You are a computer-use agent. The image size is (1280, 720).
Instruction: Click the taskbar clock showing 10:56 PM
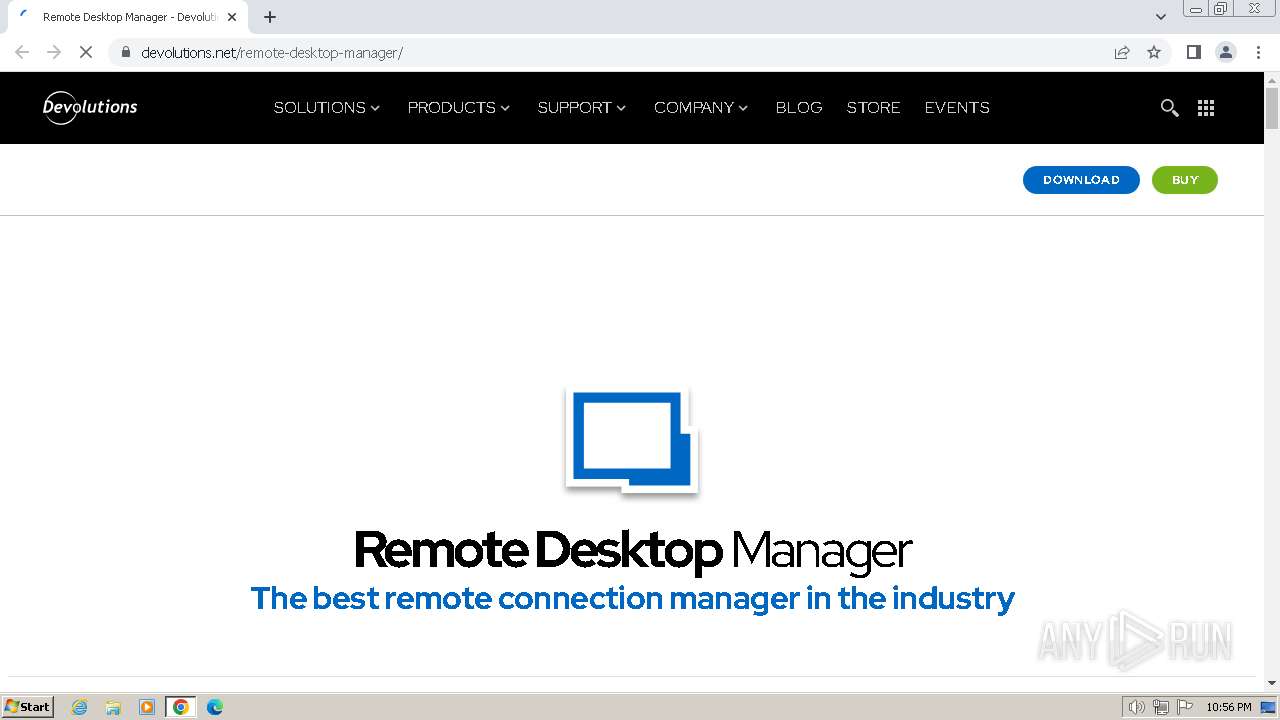pos(1229,707)
